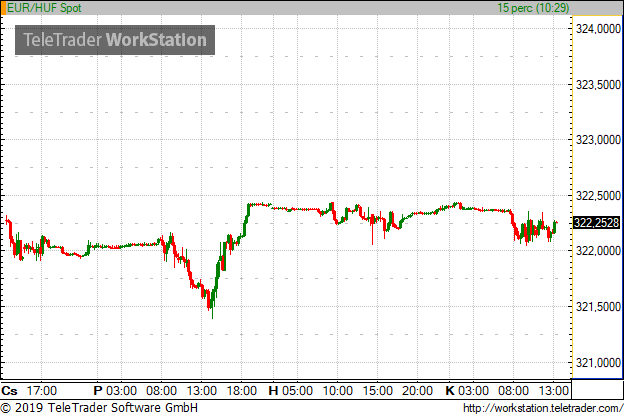624x417 pixels.
Task: Click the H 05:00 time axis label
Action: tap(291, 390)
